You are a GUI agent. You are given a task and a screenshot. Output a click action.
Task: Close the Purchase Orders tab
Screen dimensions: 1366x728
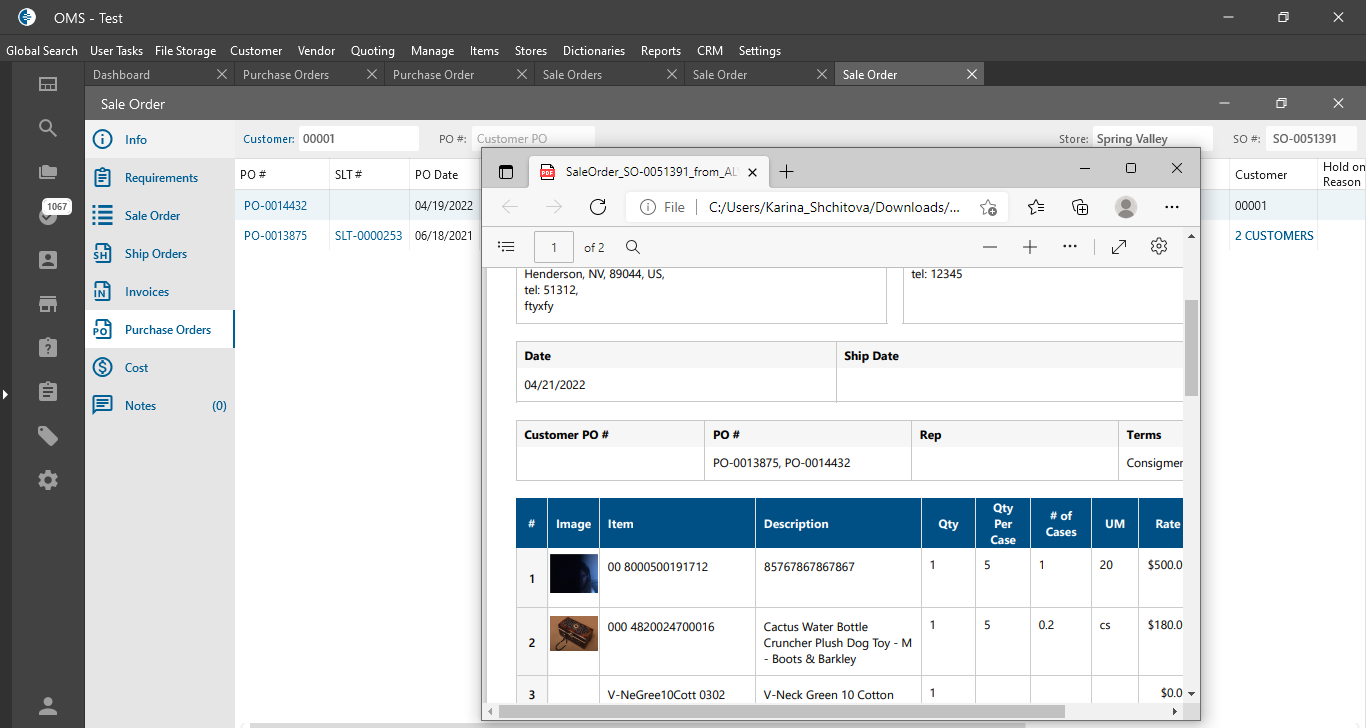pyautogui.click(x=372, y=75)
